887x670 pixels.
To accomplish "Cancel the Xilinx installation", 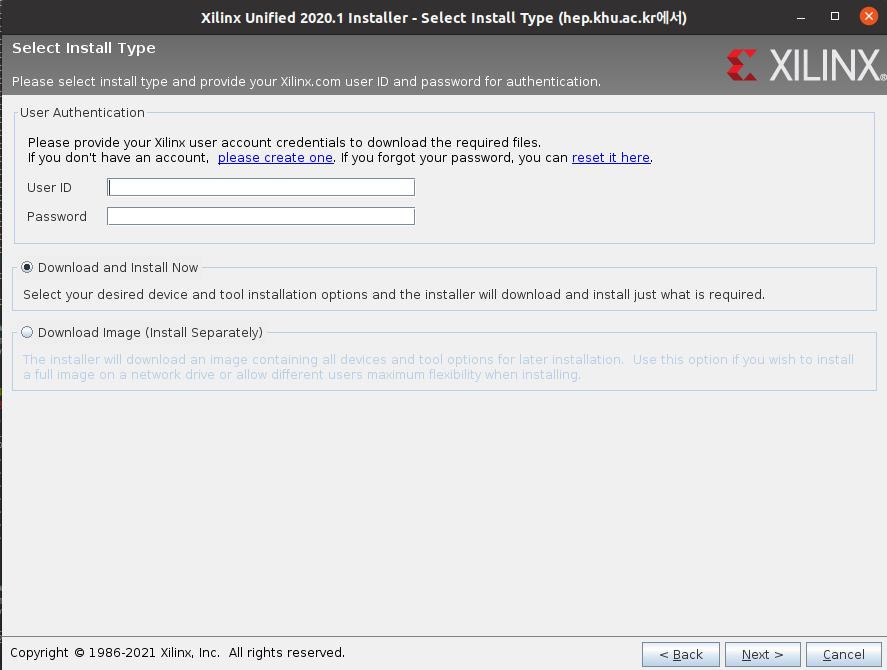I will pos(843,654).
